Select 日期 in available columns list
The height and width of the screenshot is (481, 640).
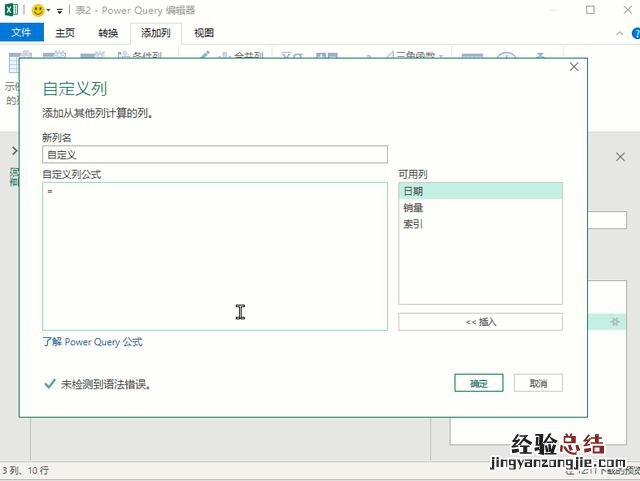click(x=480, y=191)
